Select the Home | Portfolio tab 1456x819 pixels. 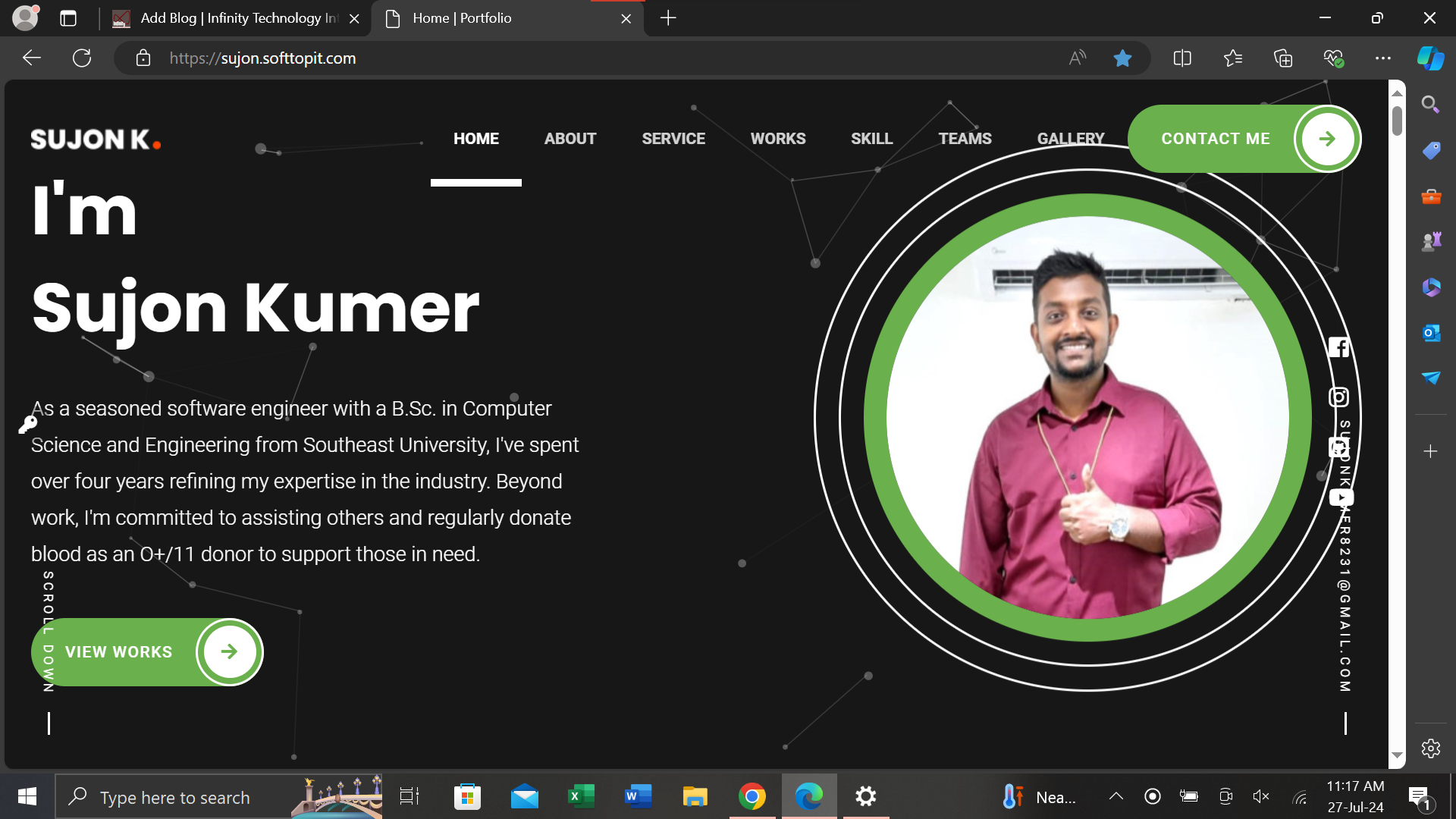(508, 18)
